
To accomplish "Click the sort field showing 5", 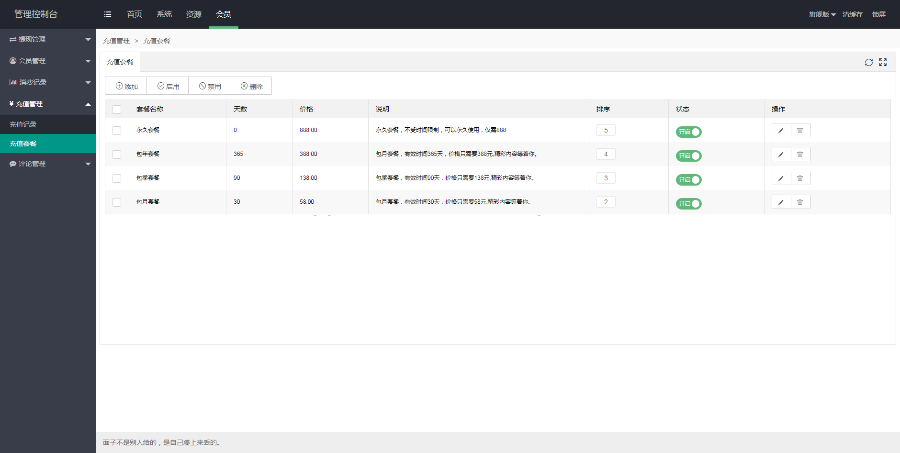I will 606,130.
